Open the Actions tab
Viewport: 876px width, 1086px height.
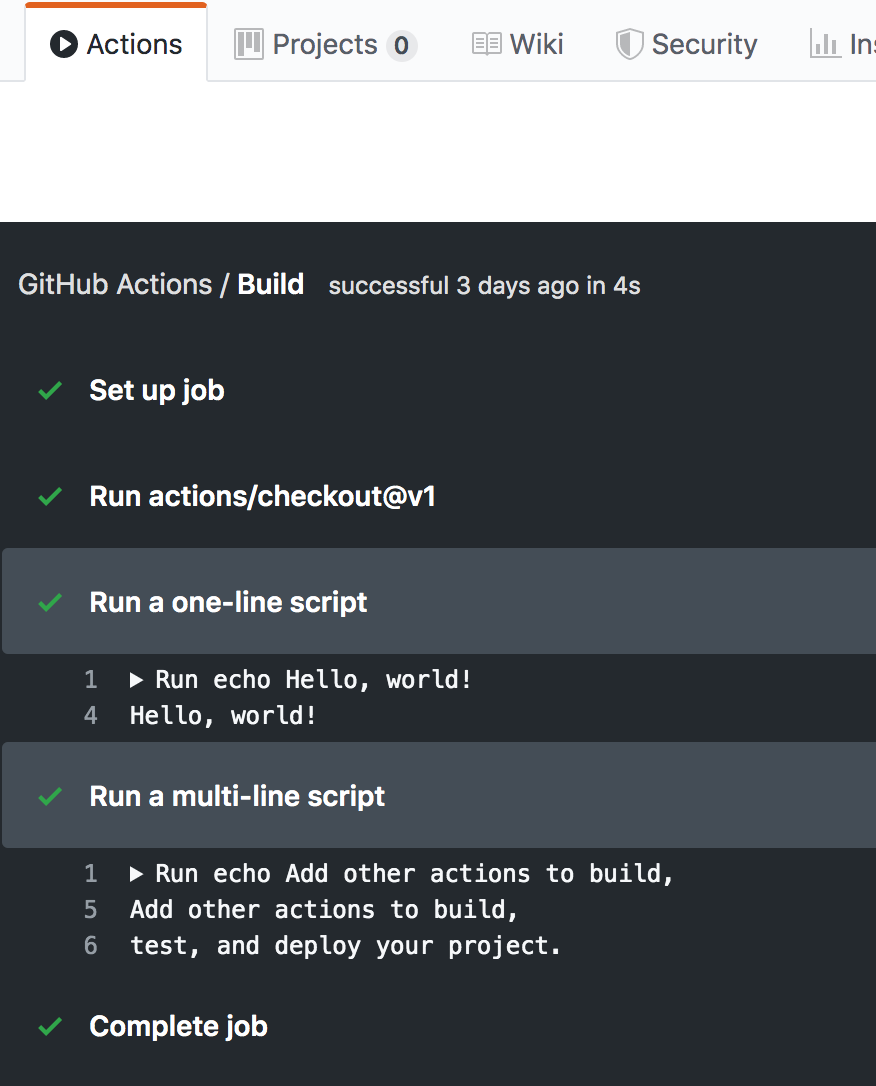tap(116, 44)
